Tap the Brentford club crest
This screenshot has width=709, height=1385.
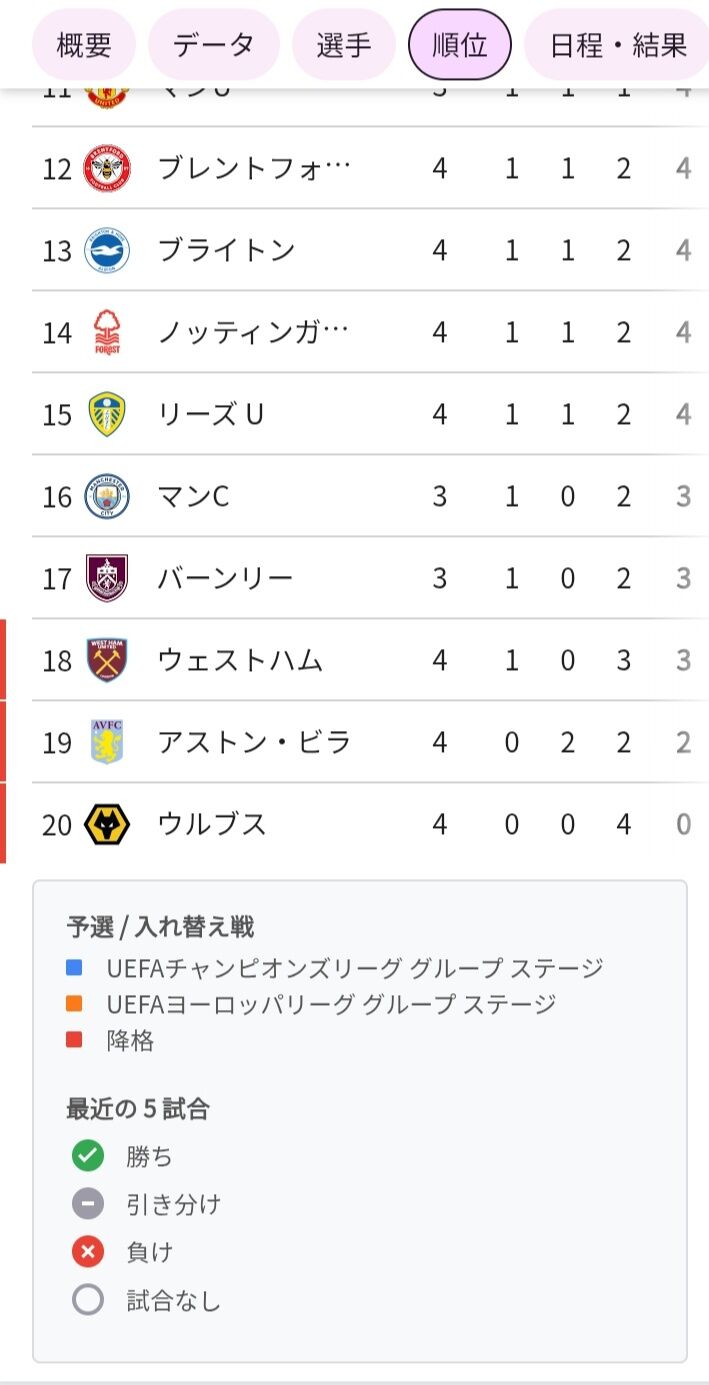pos(107,168)
